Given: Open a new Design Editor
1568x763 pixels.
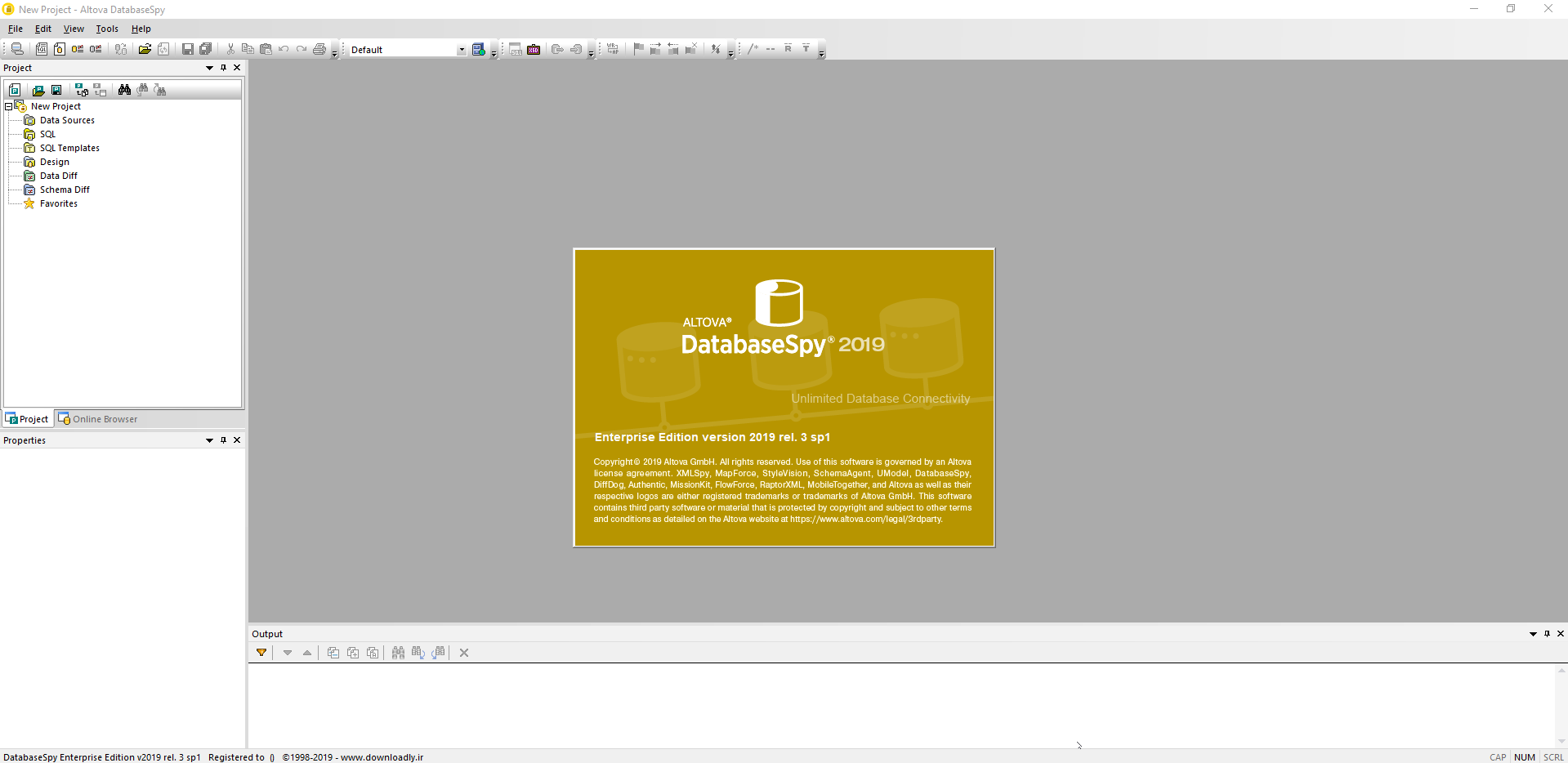Looking at the screenshot, I should 60,49.
